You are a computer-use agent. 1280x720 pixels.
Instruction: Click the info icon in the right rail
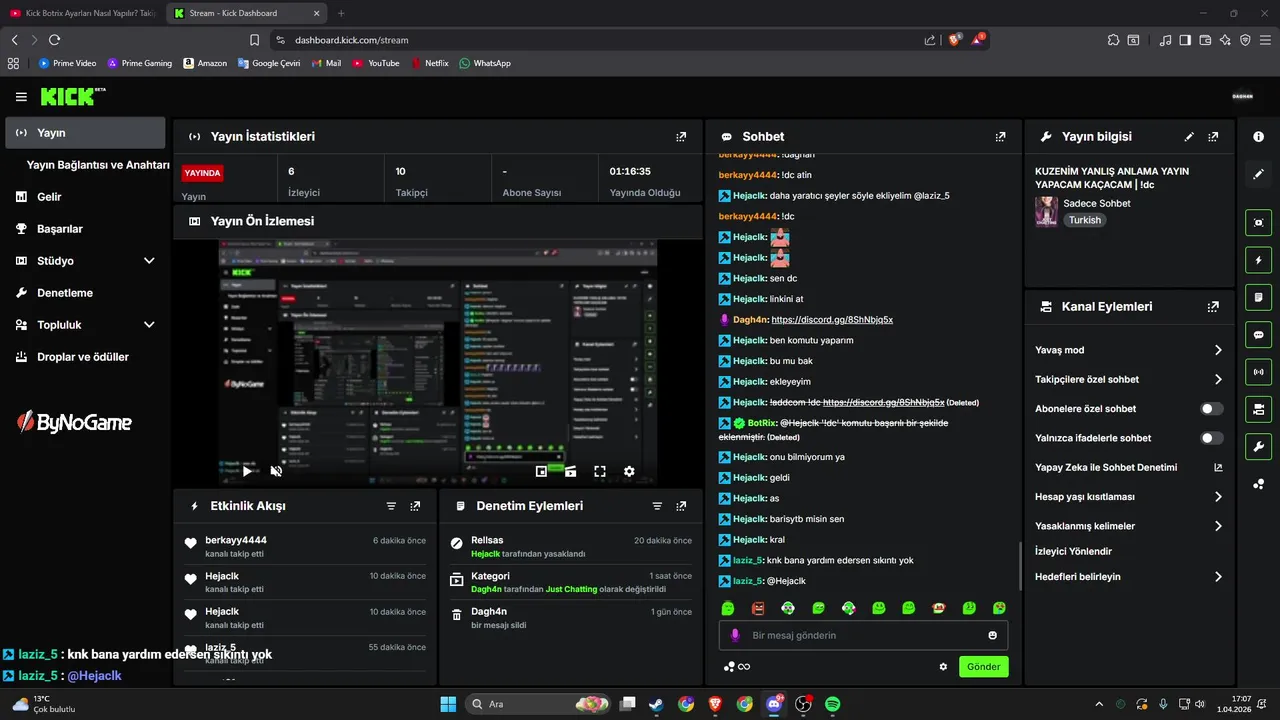(x=1258, y=136)
